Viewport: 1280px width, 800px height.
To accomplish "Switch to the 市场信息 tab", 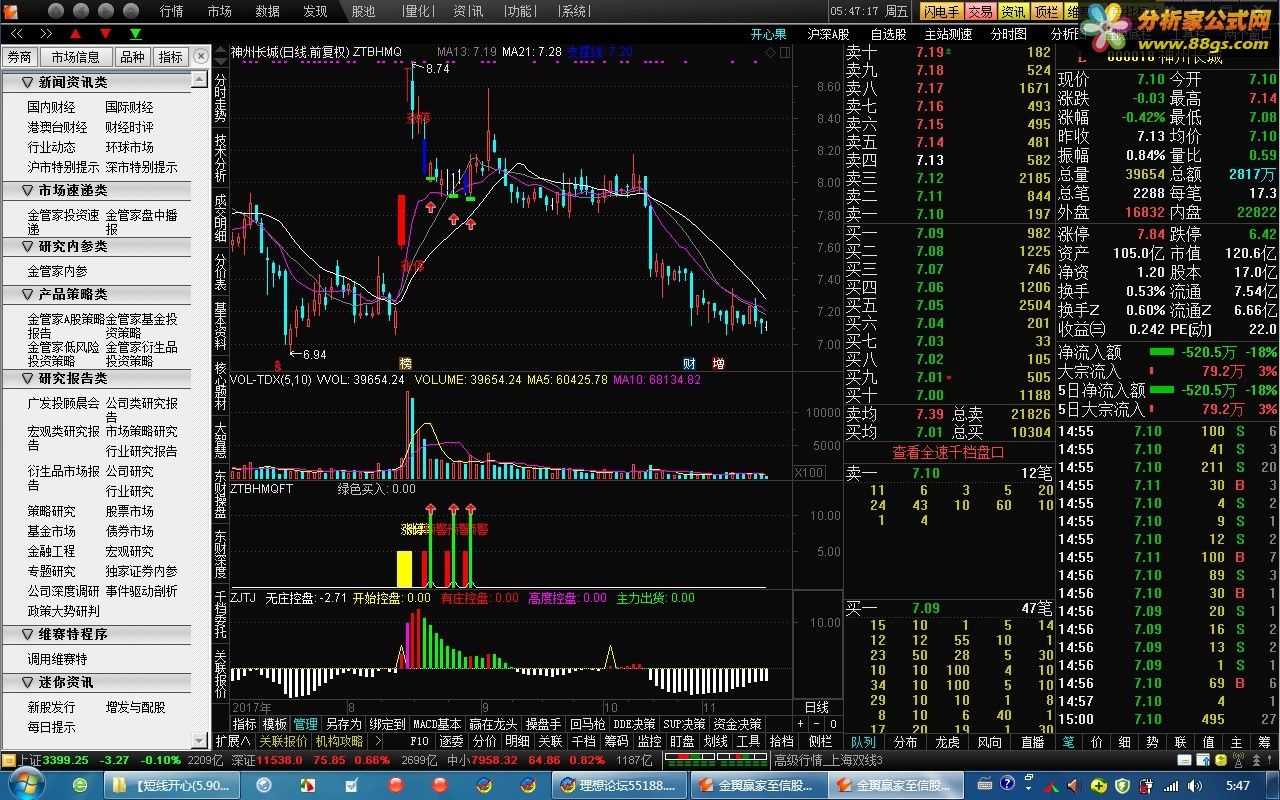I will pos(76,57).
